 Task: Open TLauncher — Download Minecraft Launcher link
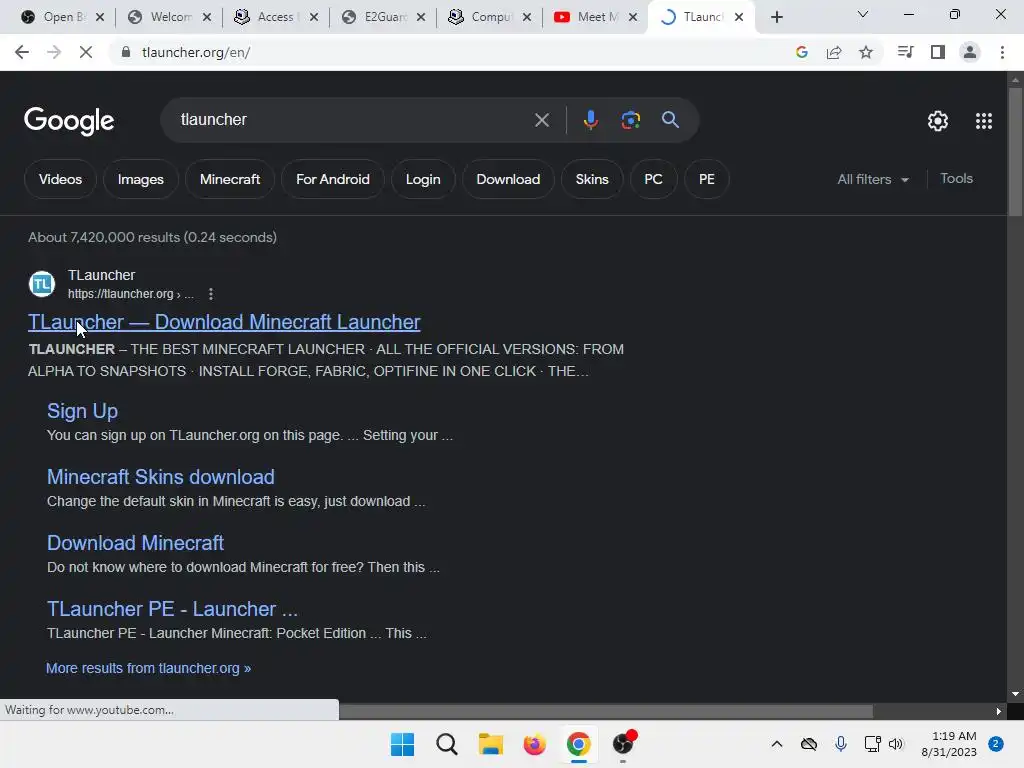(x=224, y=322)
